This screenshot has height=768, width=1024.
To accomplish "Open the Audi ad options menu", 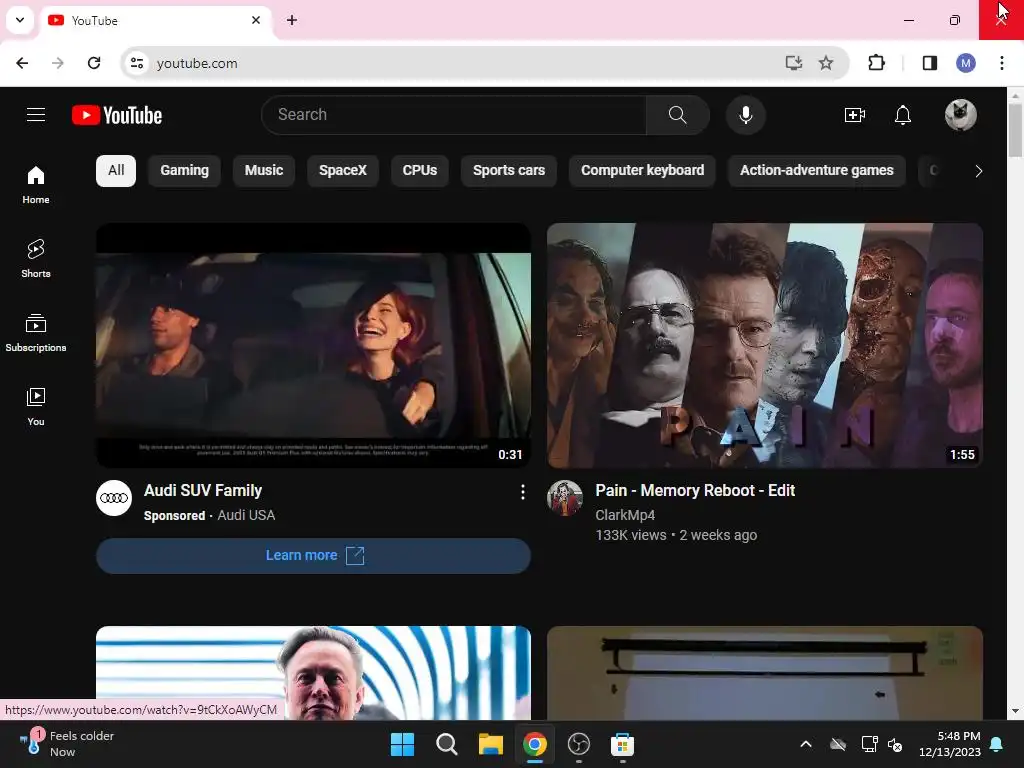I will (x=522, y=492).
